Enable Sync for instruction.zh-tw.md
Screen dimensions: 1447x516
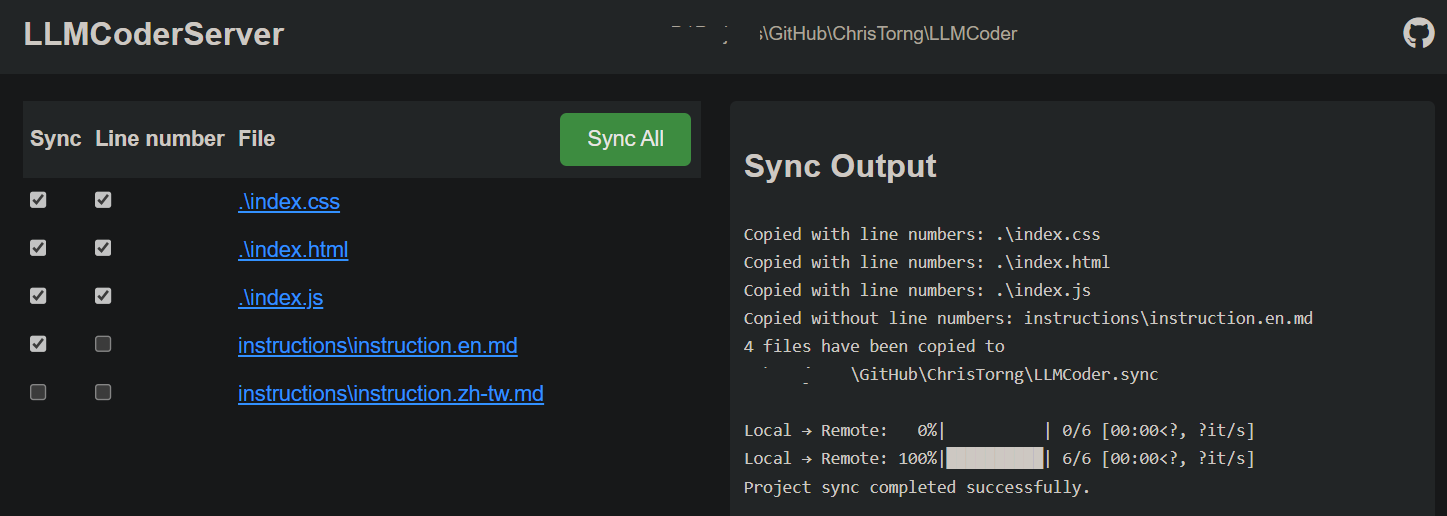(38, 392)
